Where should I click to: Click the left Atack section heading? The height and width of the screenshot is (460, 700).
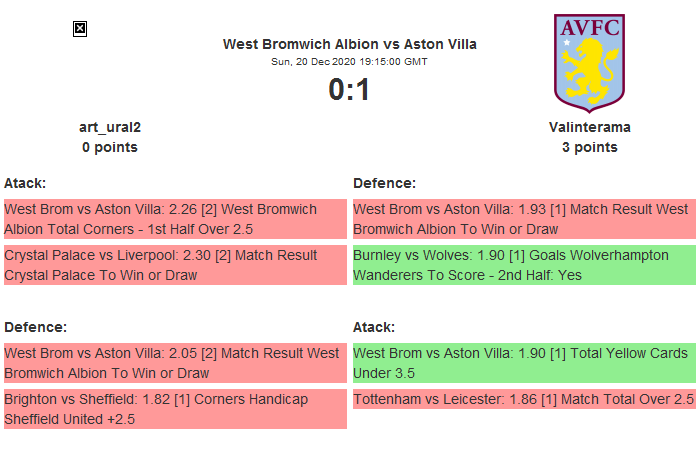click(x=25, y=183)
